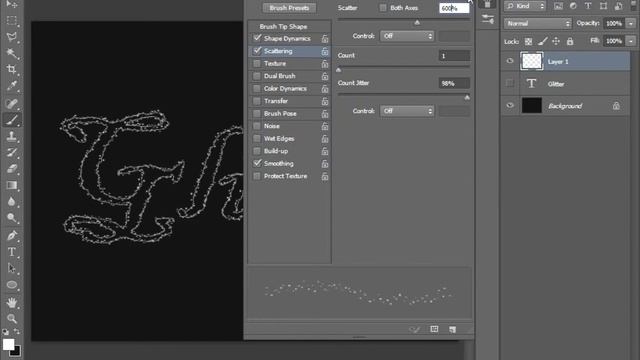This screenshot has width=640, height=360.
Task: Click Lock transparent pixels icon
Action: [528, 41]
